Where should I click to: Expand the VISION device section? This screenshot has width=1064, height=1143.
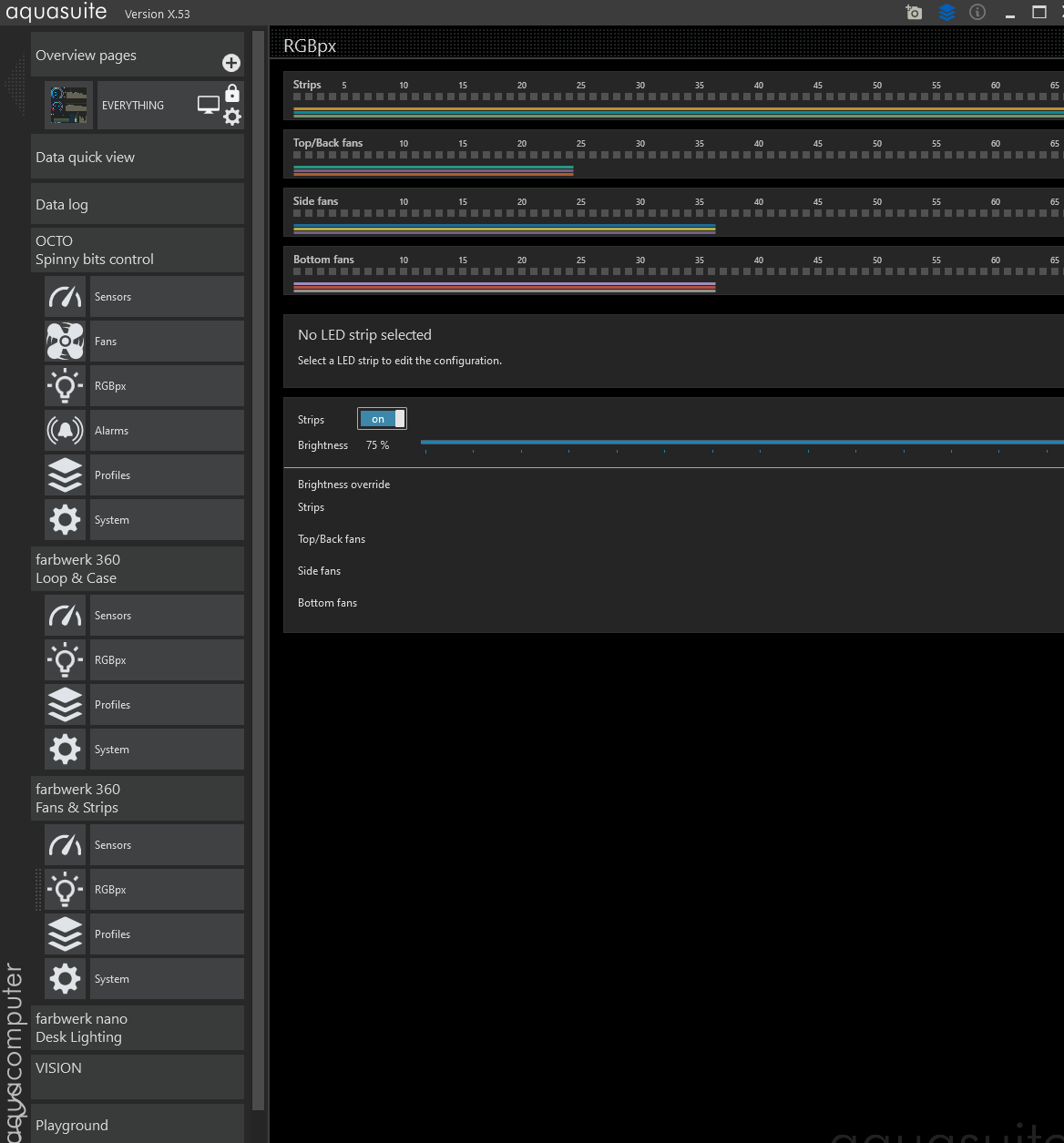138,1077
